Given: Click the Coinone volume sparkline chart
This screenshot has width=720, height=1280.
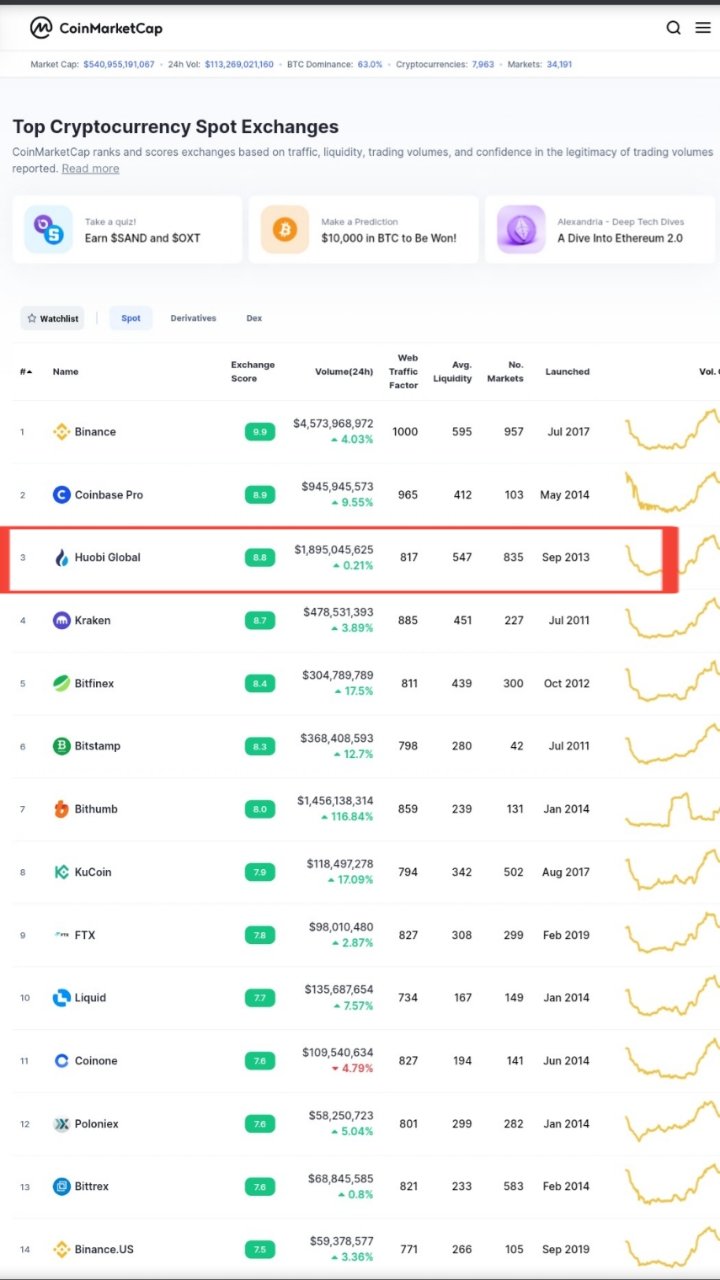Looking at the screenshot, I should [x=672, y=1059].
